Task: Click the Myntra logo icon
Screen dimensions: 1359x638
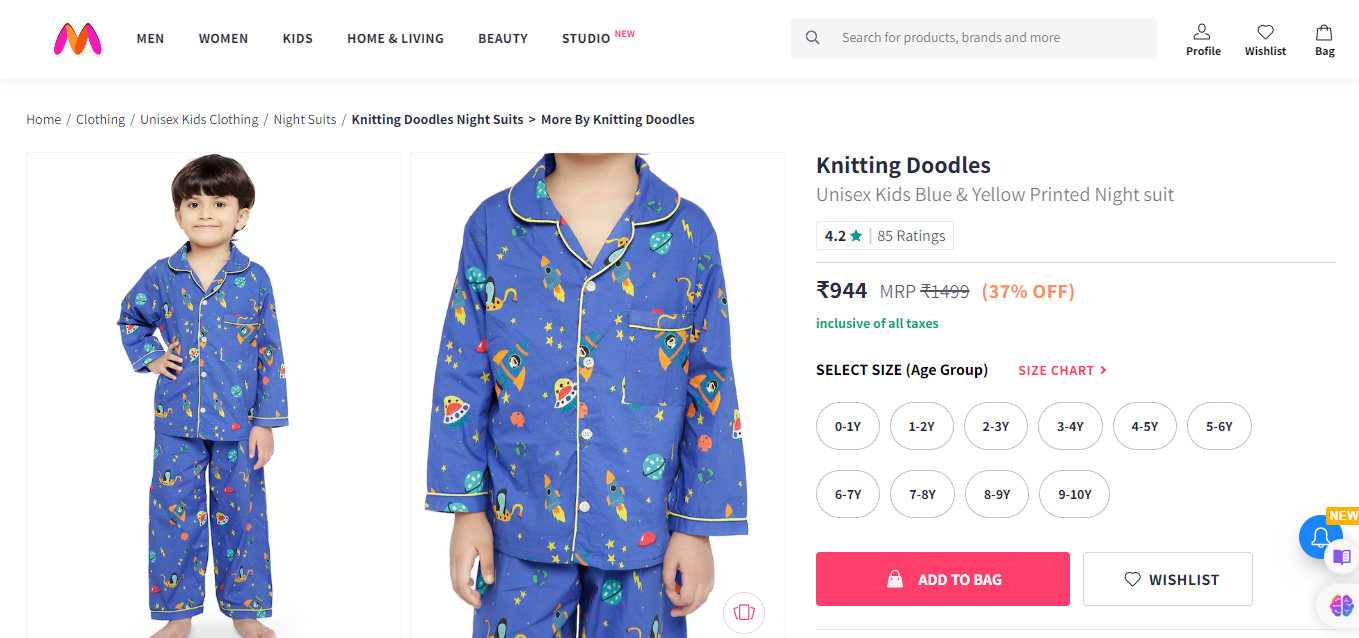Action: (x=78, y=38)
